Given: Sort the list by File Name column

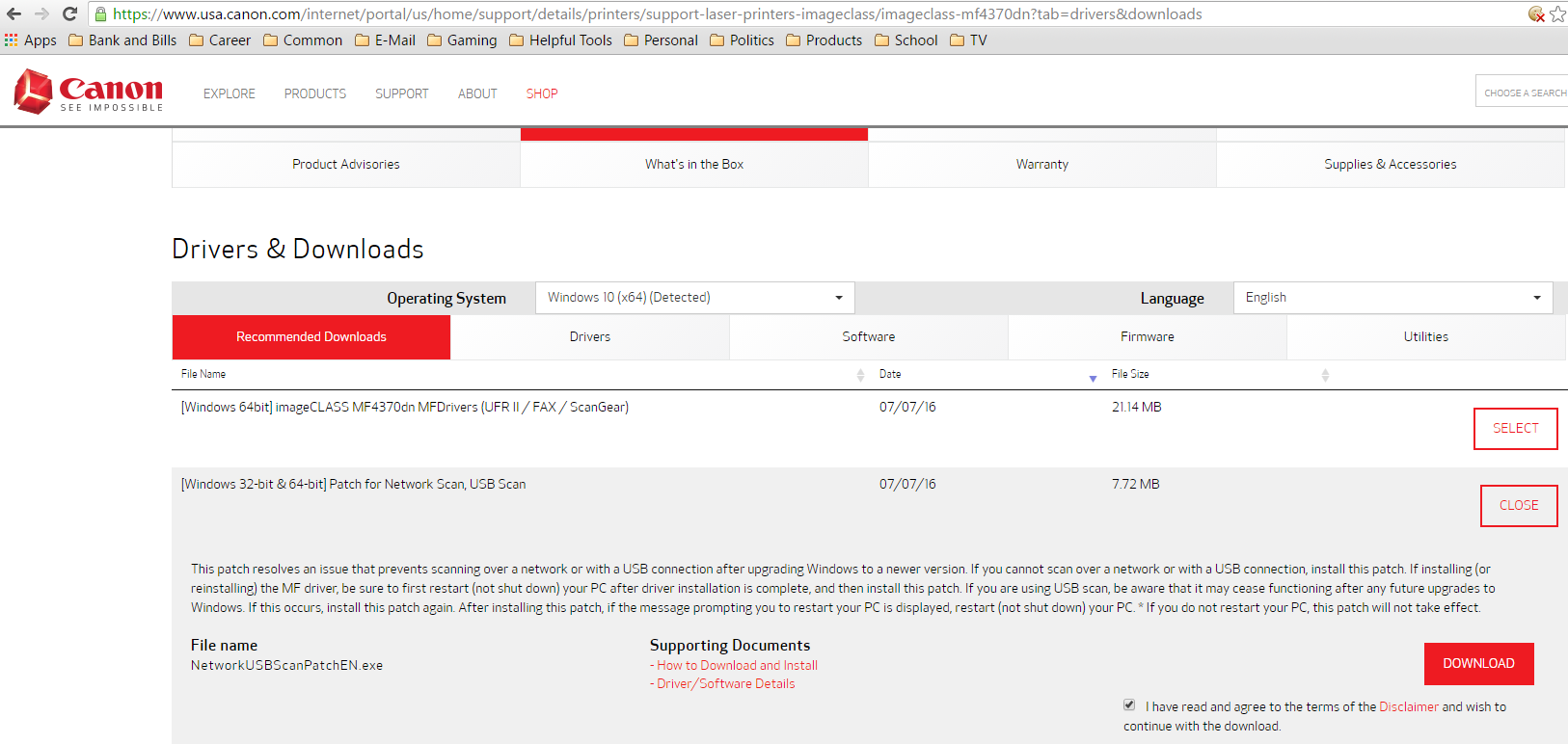Looking at the screenshot, I should 860,375.
